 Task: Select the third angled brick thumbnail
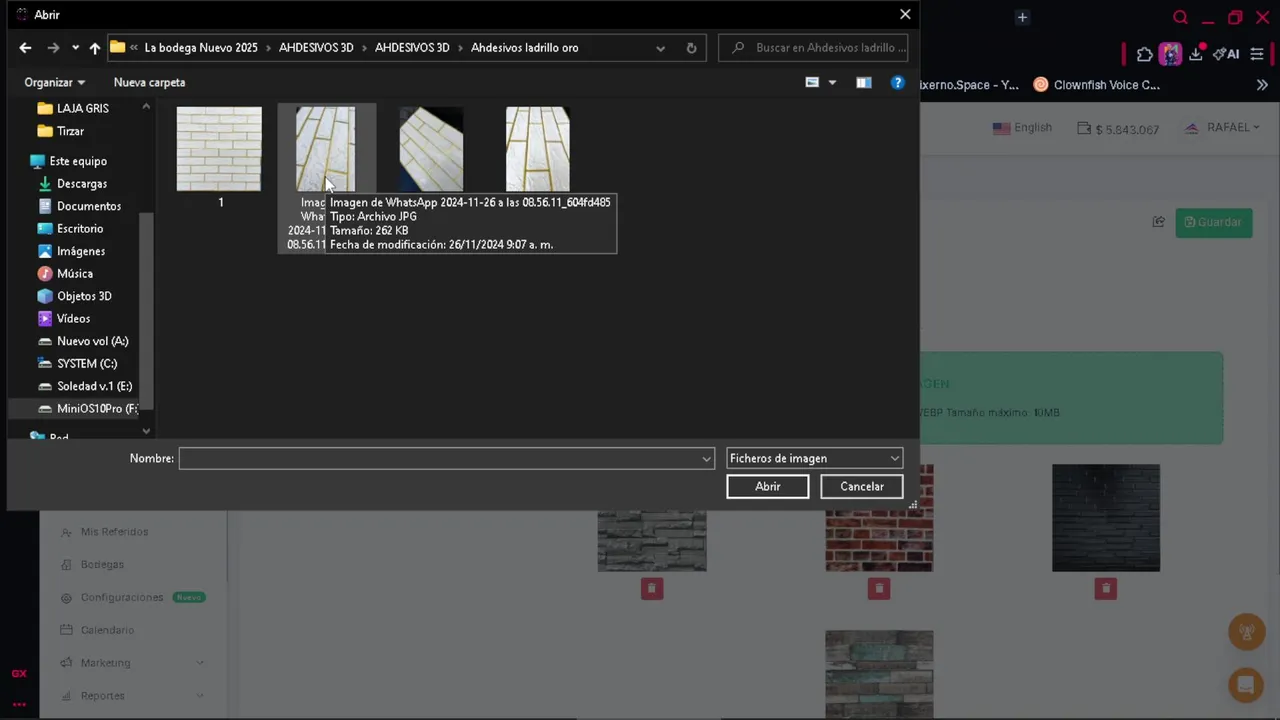[431, 149]
